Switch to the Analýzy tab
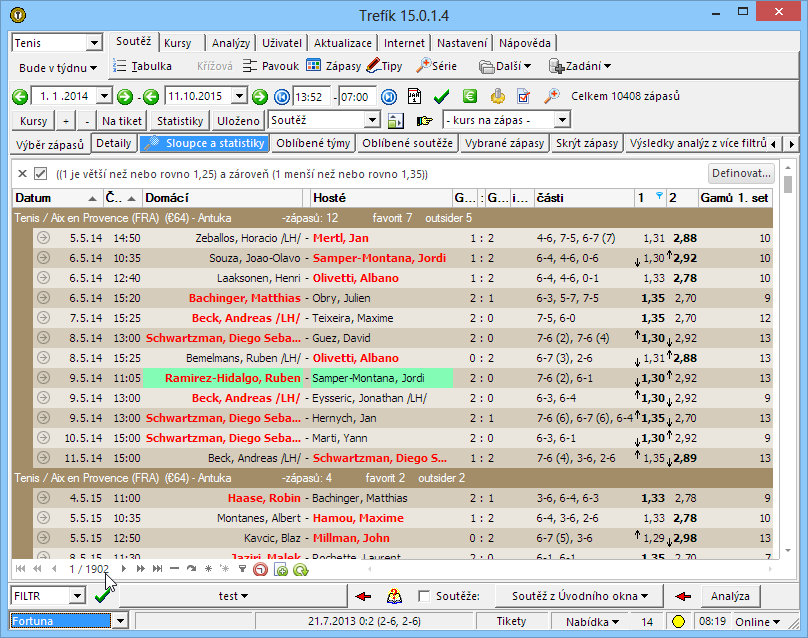Screen dimensions: 808x638 point(231,43)
